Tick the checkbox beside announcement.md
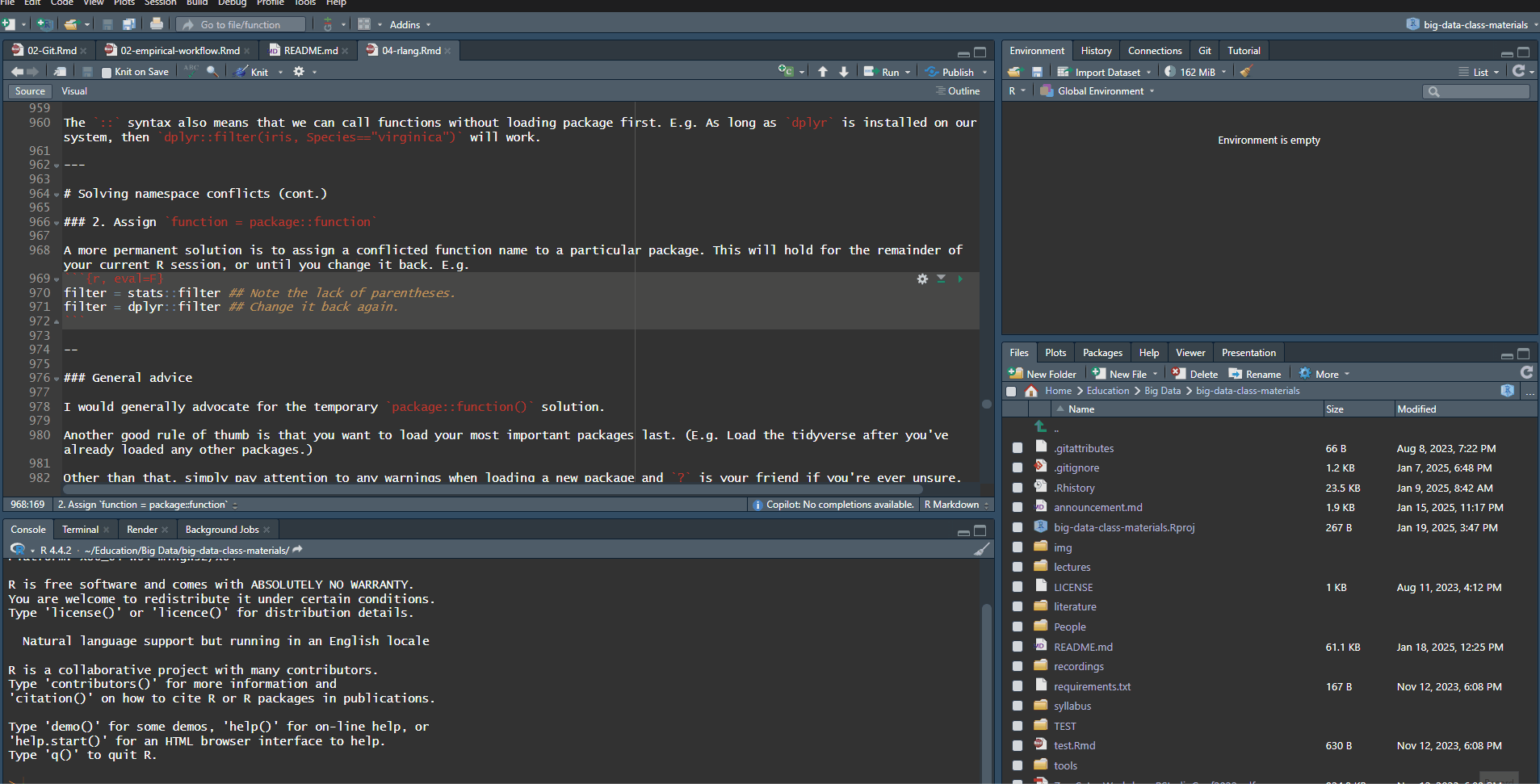This screenshot has height=784, width=1540. tap(1018, 507)
